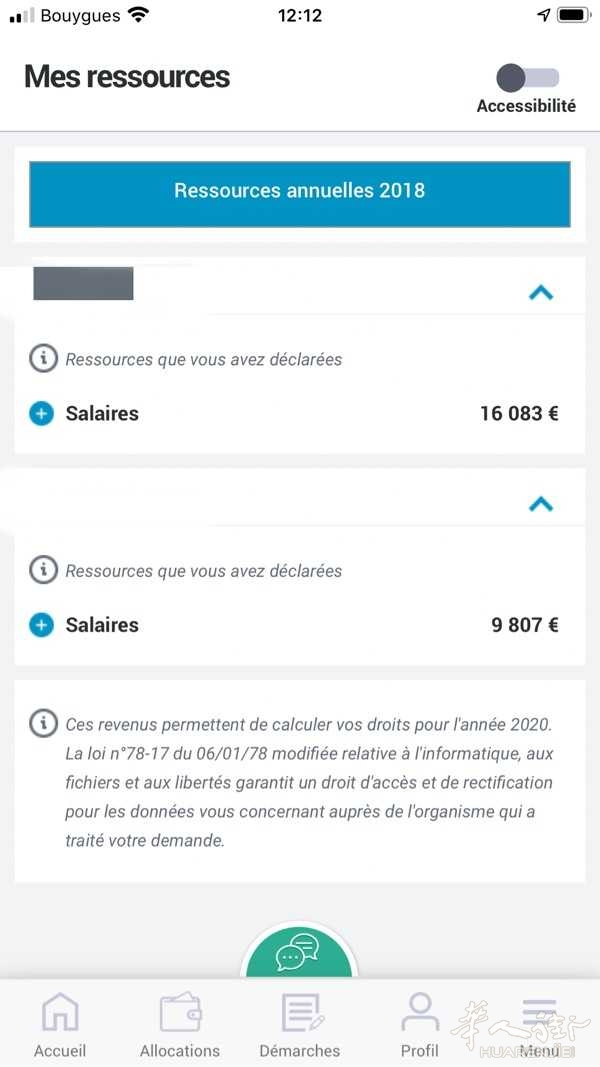Image resolution: width=600 pixels, height=1067 pixels.
Task: Tap the Mes ressources page title
Action: click(x=127, y=76)
